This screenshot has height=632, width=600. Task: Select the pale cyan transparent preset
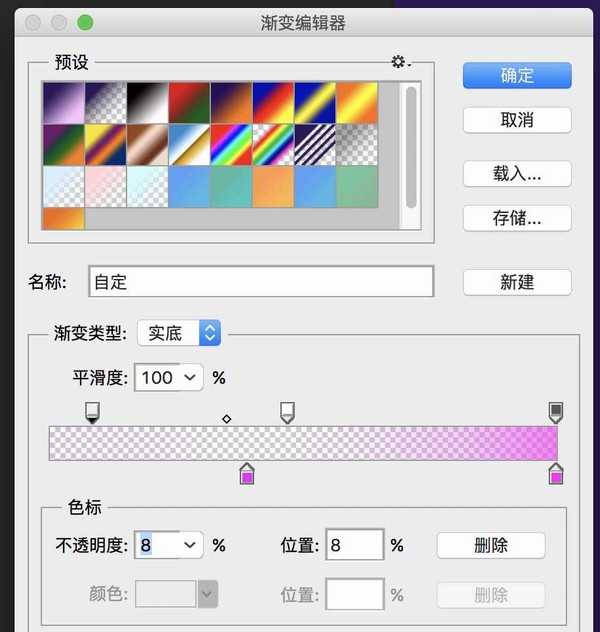[147, 187]
